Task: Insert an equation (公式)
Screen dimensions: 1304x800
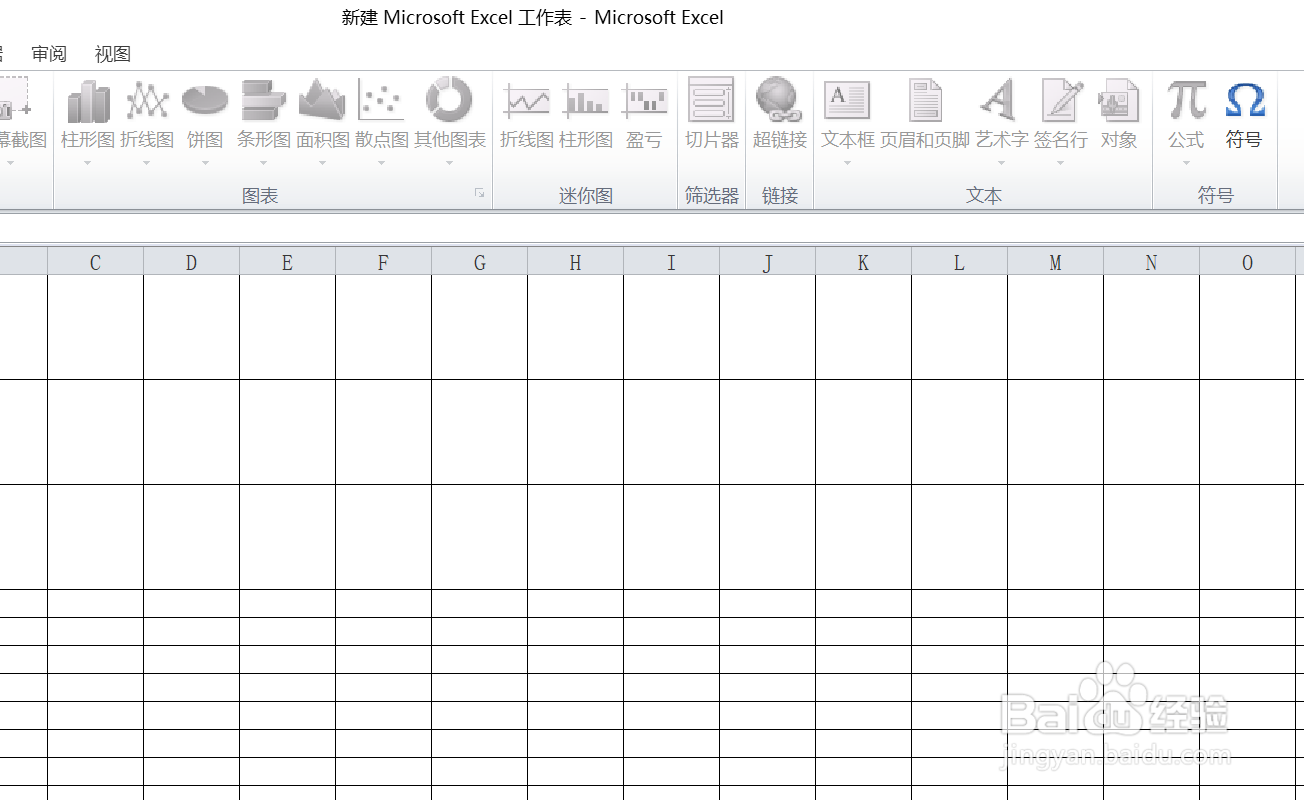Action: (1186, 115)
